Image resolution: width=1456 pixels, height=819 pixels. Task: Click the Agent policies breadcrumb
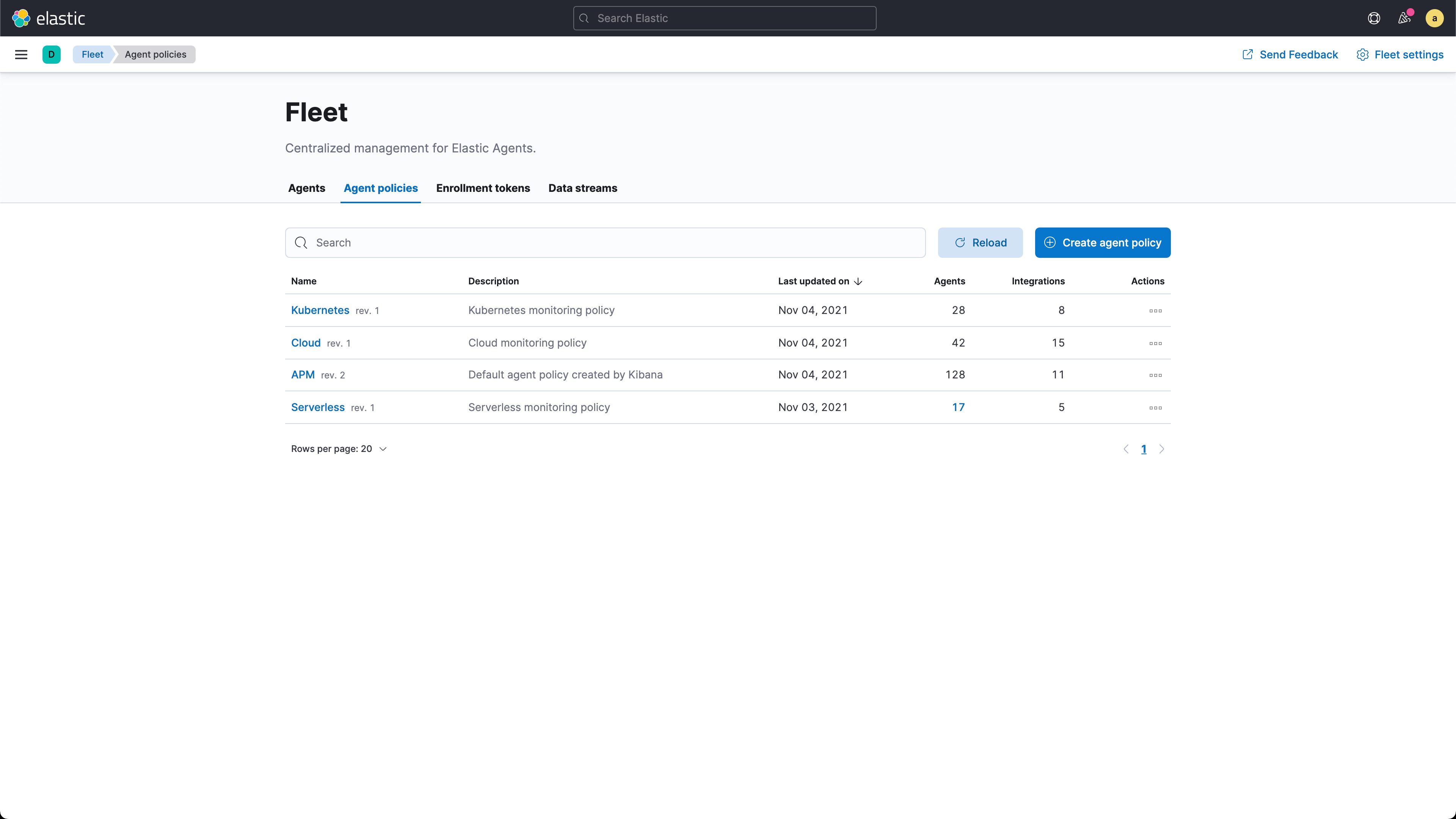(155, 54)
